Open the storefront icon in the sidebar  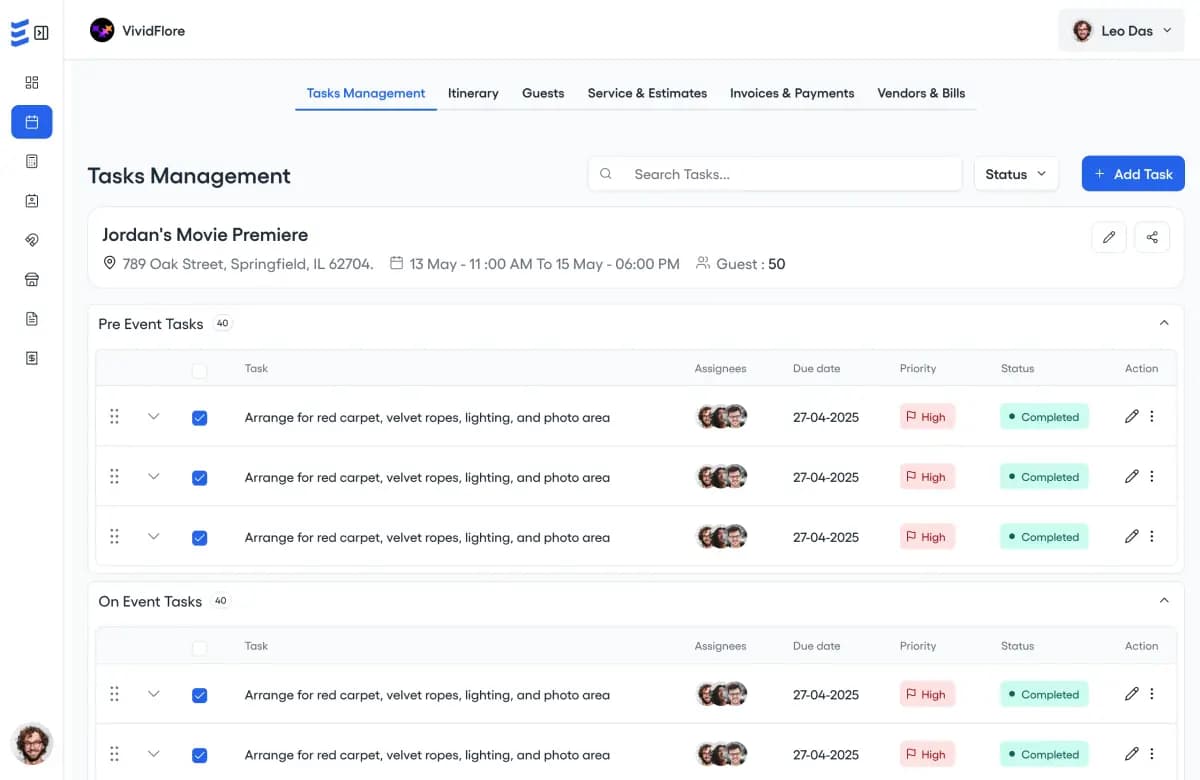[31, 279]
